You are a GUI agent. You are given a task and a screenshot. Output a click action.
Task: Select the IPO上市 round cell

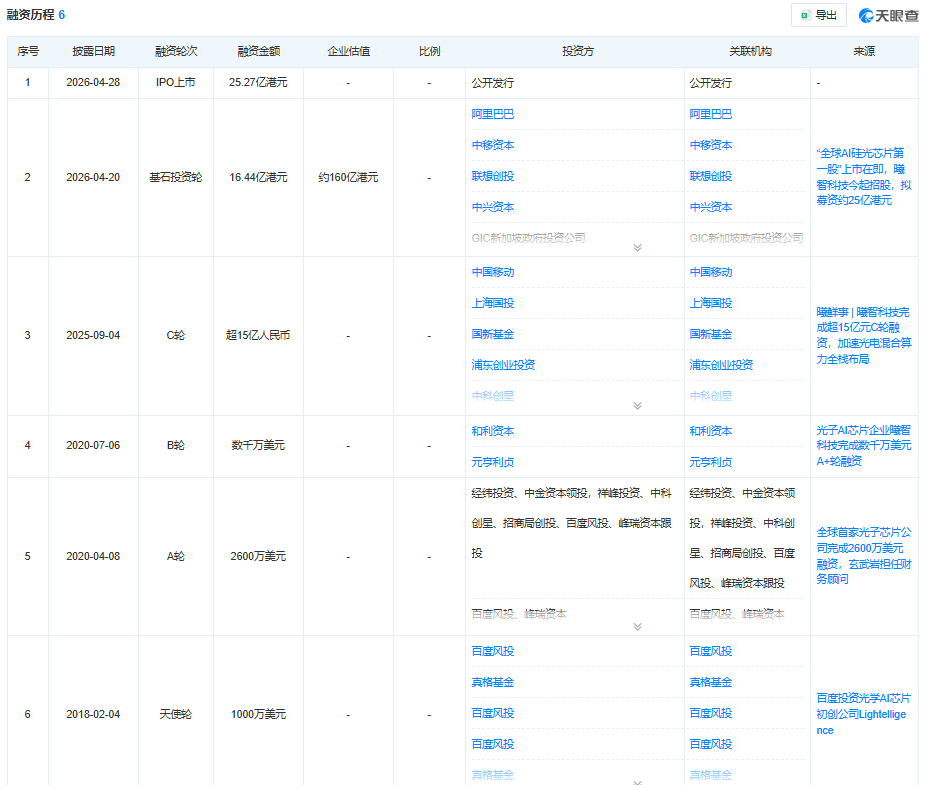175,83
